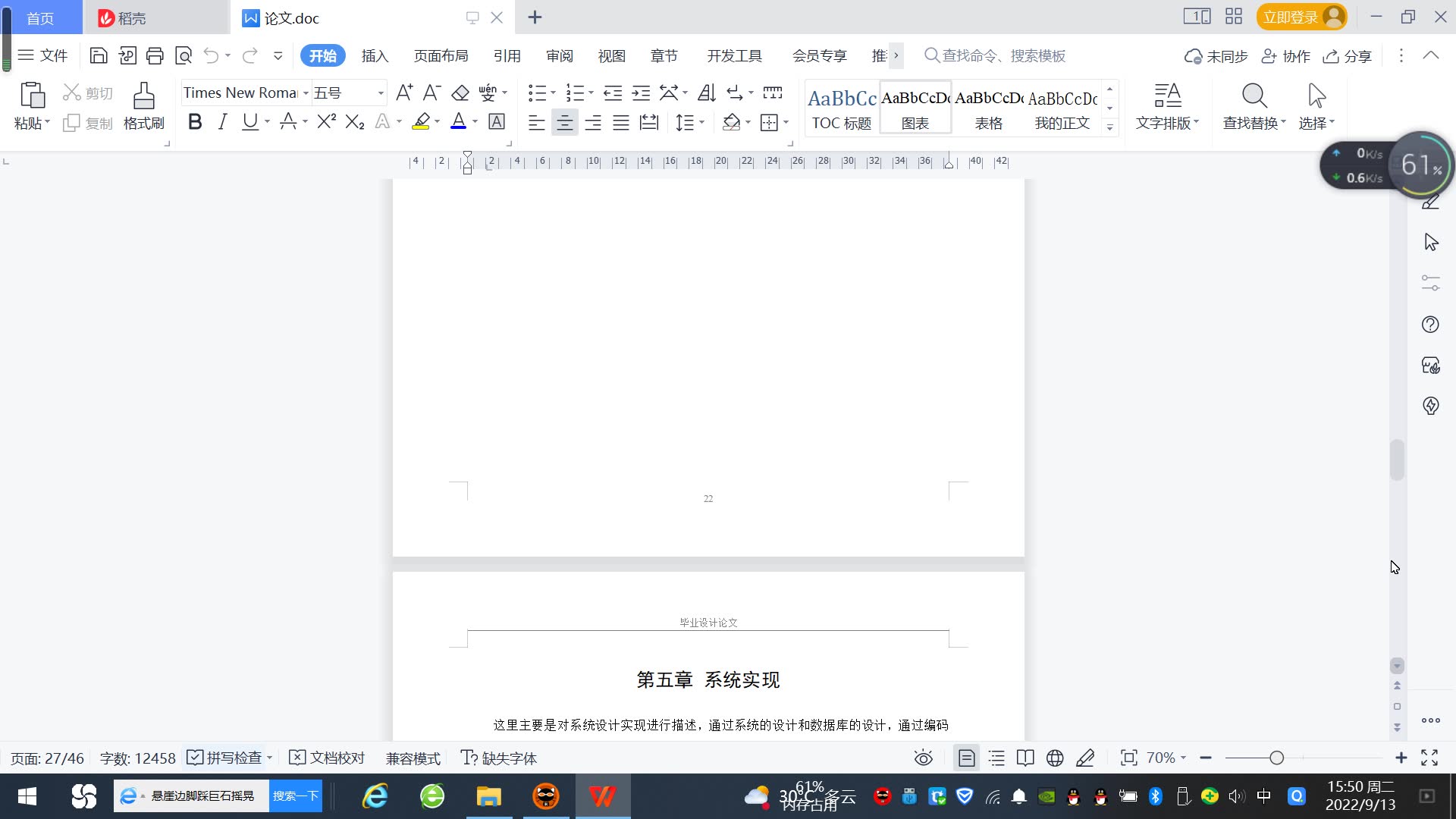The width and height of the screenshot is (1456, 819).
Task: Apply subscript X₂ formatting
Action: click(355, 121)
